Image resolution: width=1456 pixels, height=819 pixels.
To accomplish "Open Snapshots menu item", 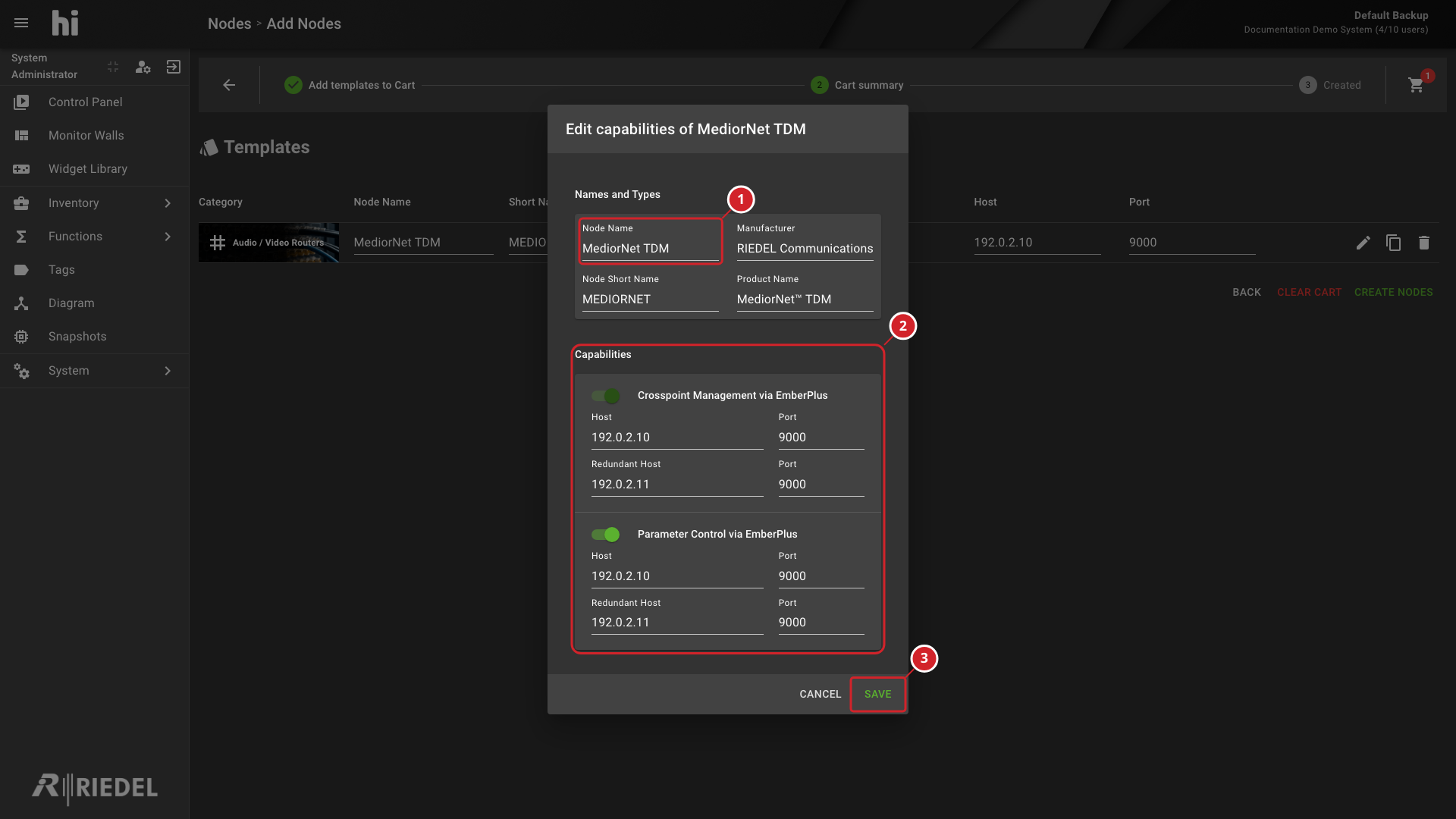I will pos(94,336).
